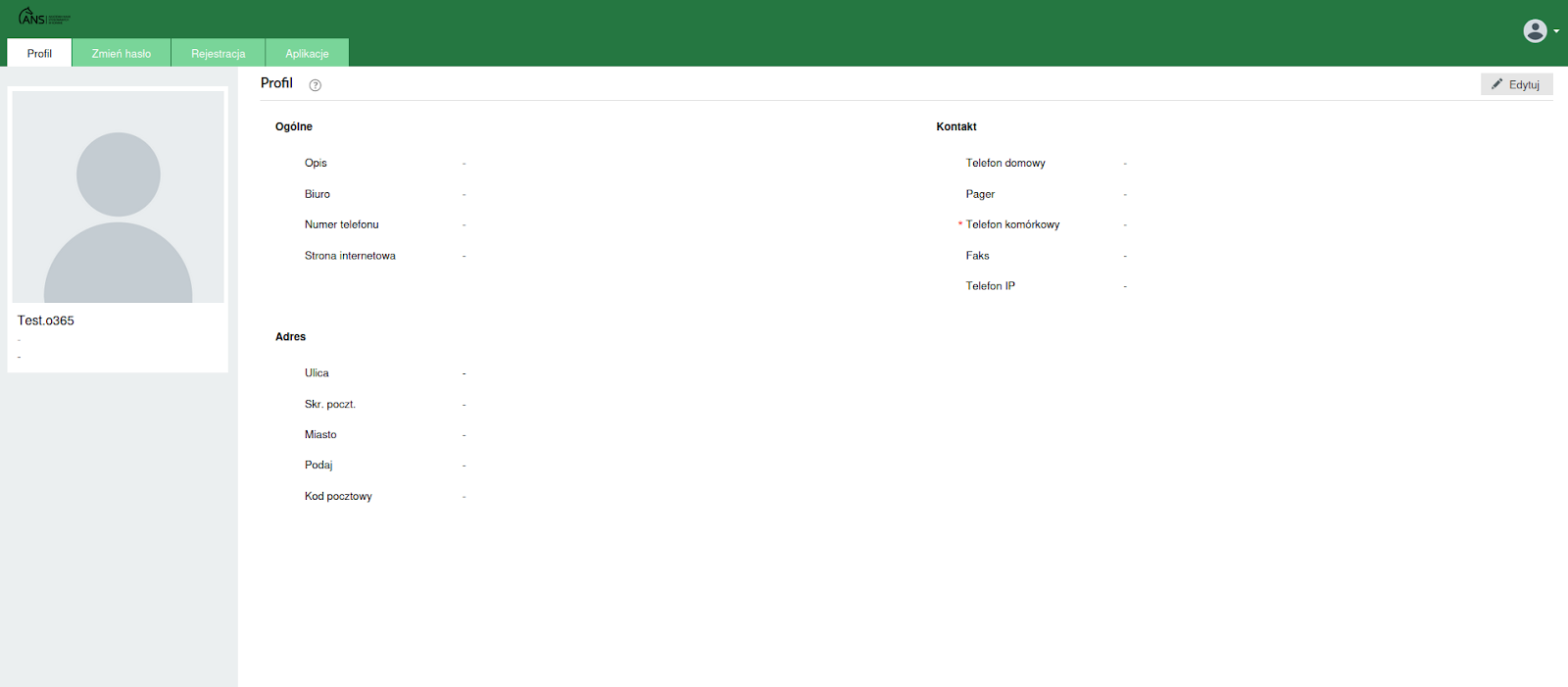This screenshot has width=1568, height=687.
Task: Click the help question mark beside Profil
Action: pyautogui.click(x=316, y=85)
